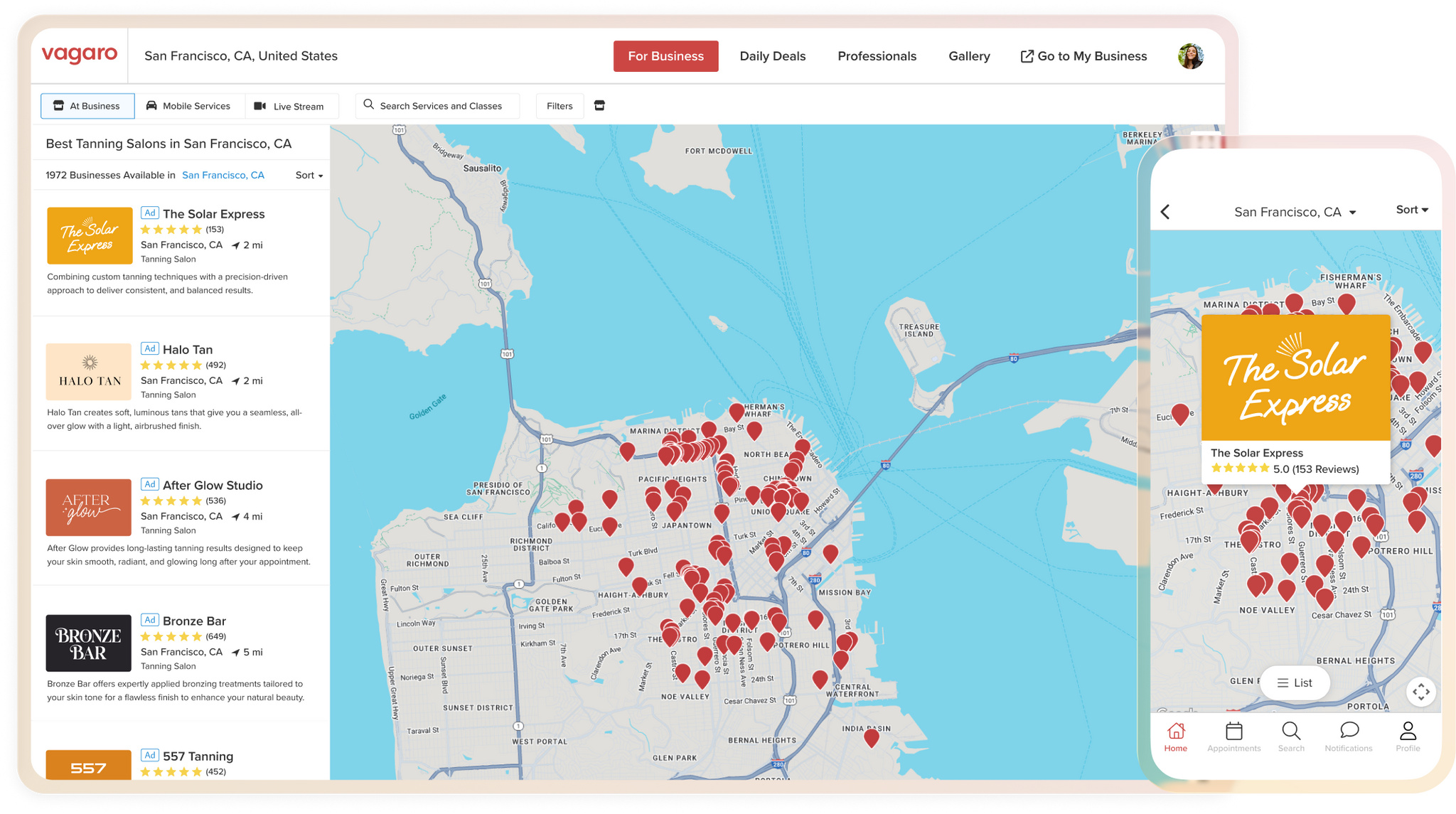Screen dimensions: 1456x814
Task: Click the star rating of Bronze Bar
Action: 171,636
